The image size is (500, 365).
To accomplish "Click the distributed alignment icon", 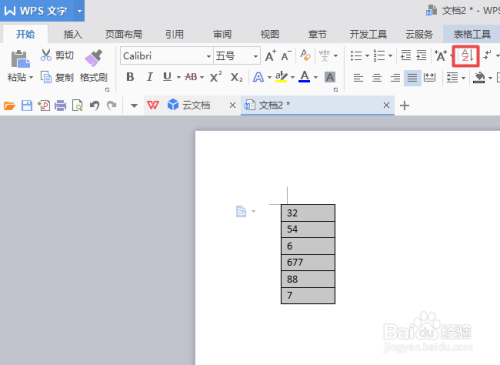I will (430, 78).
